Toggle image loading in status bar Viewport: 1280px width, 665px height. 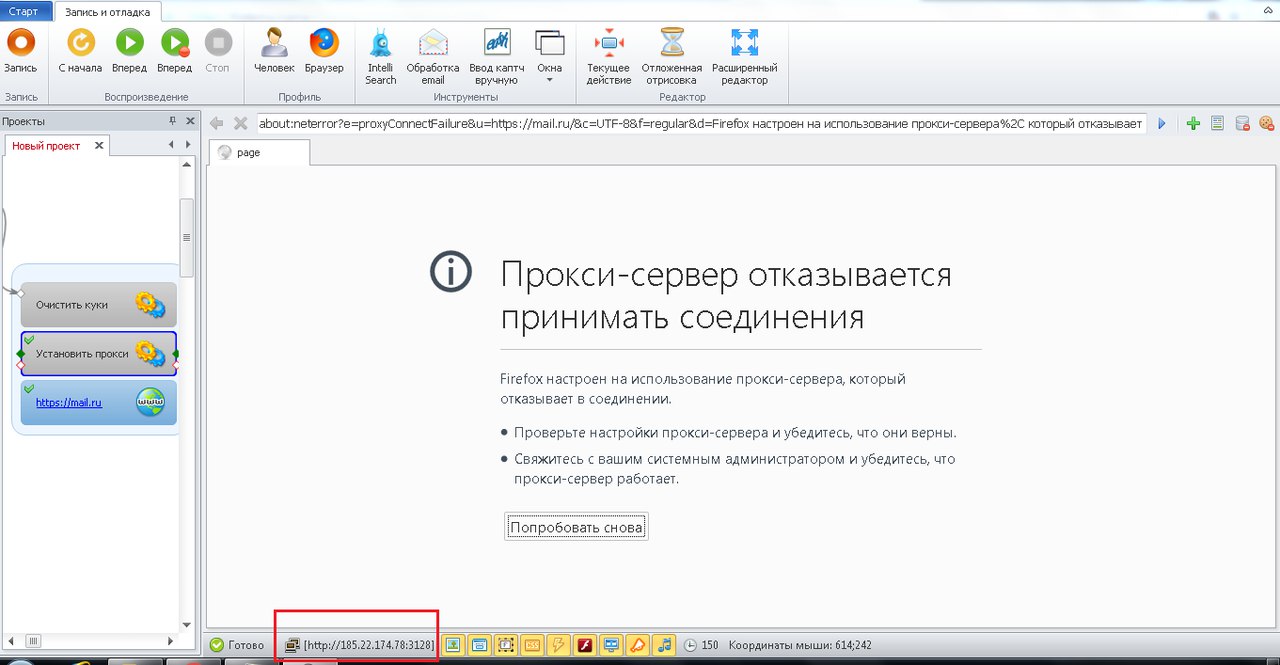coord(453,645)
